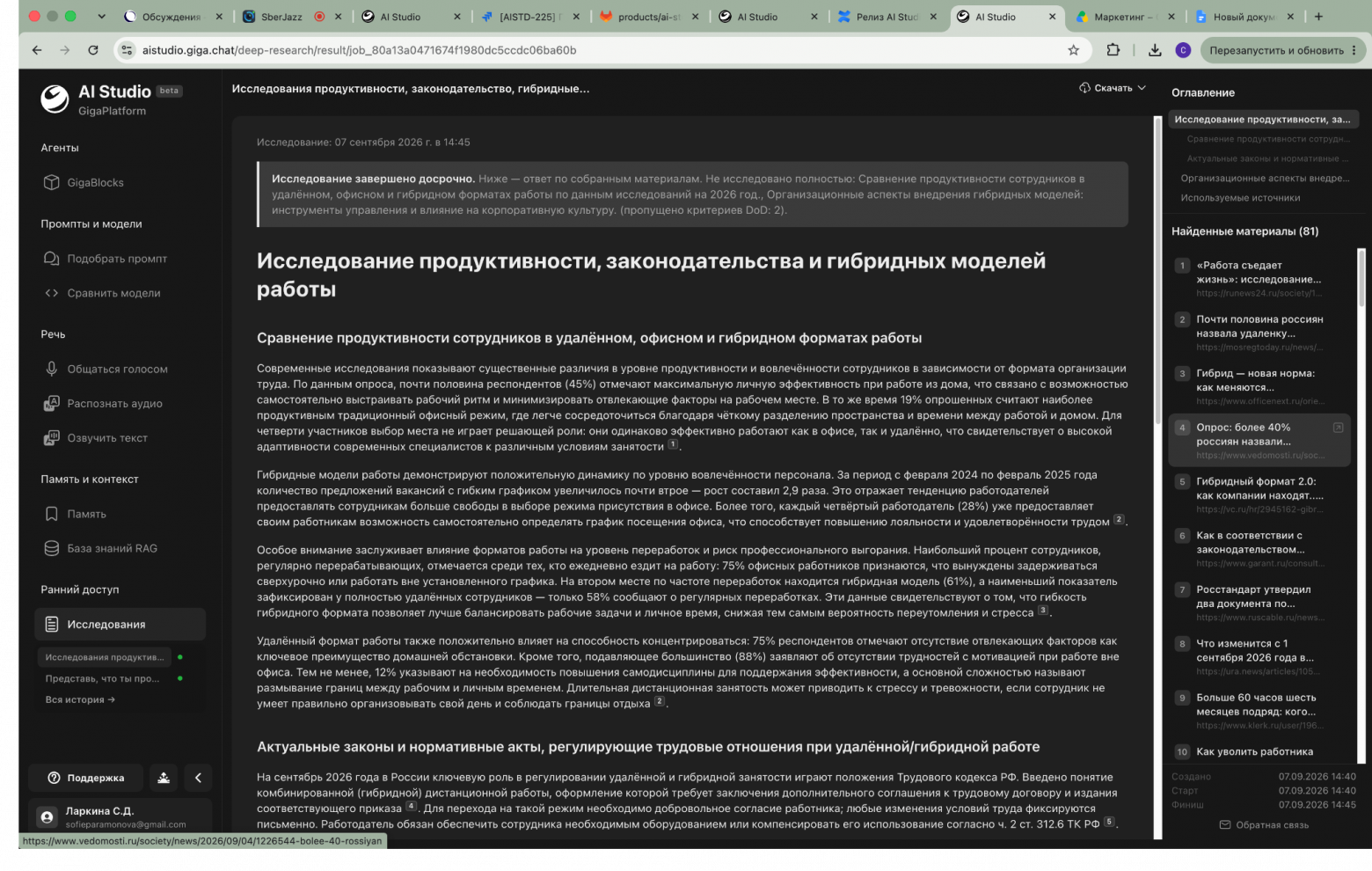1372x871 pixels.
Task: Open site info icon in address bar
Action: (x=127, y=50)
